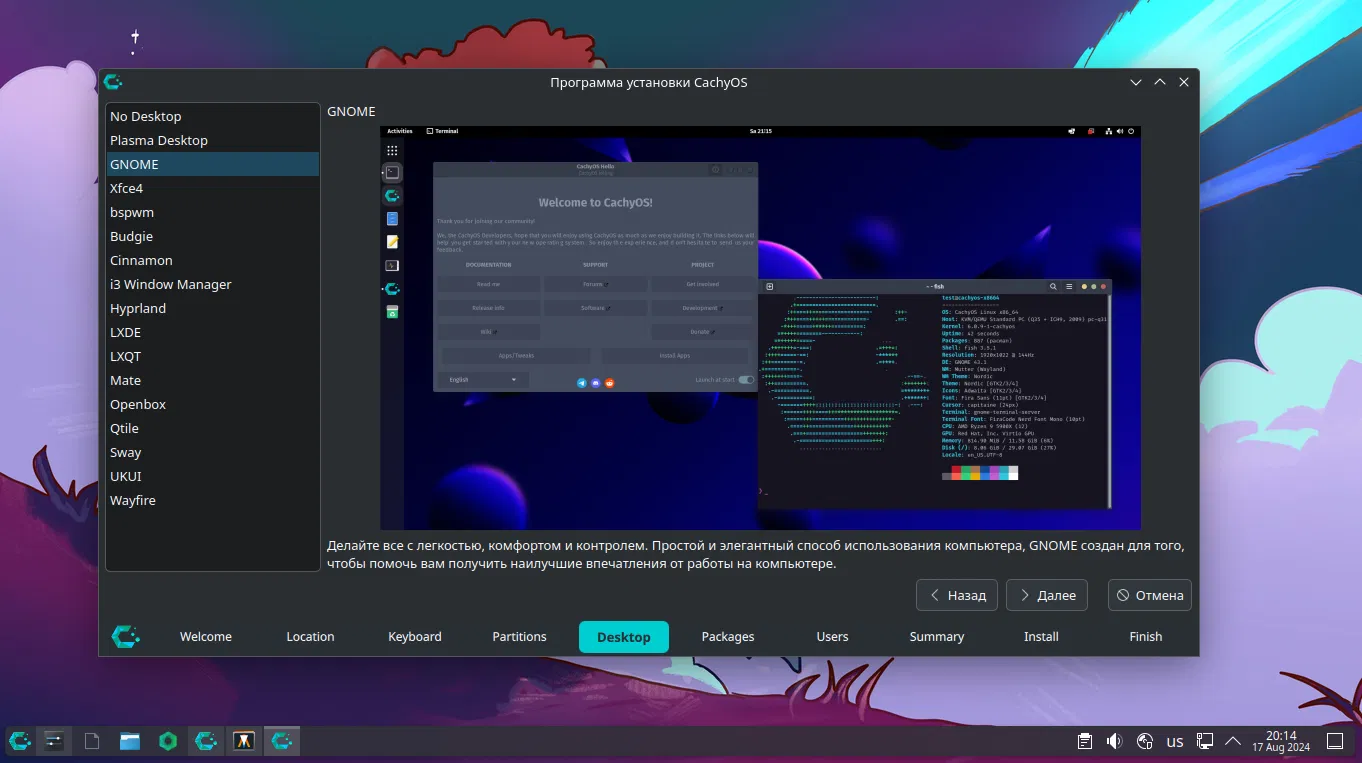Screen dimensions: 1362x763
Task: Select the highlighted CachyOS installer taskbar entry
Action: [282, 741]
